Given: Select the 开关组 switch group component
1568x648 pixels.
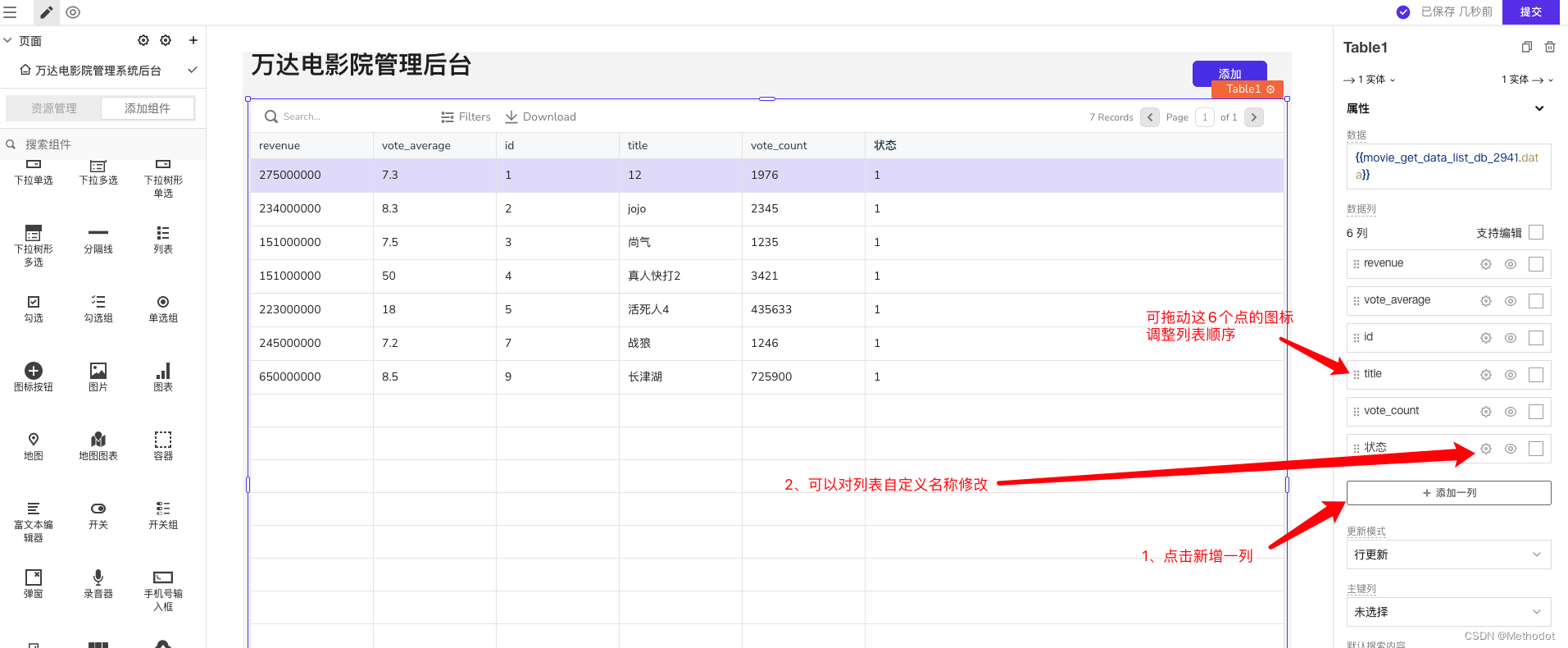Looking at the screenshot, I should coord(163,515).
